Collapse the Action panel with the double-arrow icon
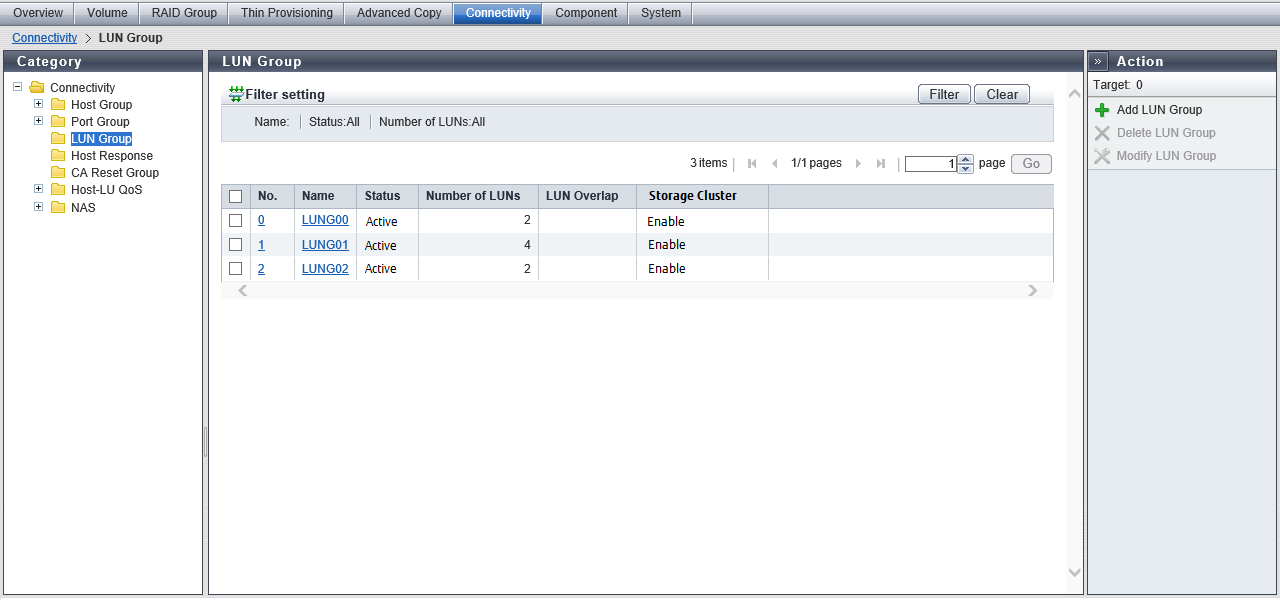 1098,61
